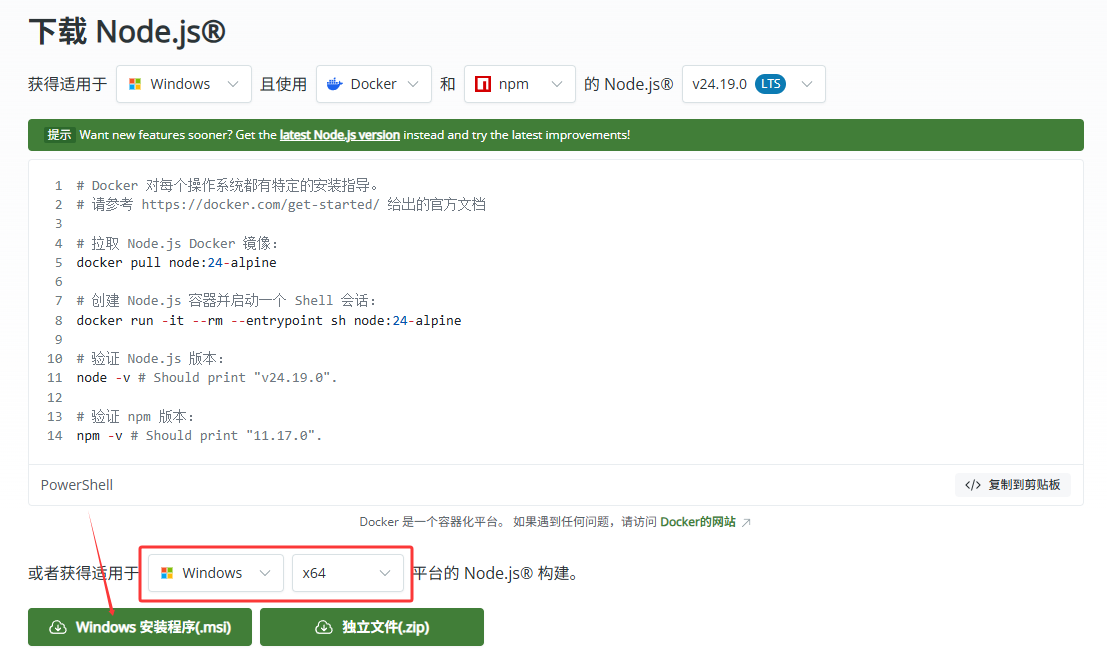The width and height of the screenshot is (1107, 668).
Task: Click comment "# 验证 Node.js 版本:"
Action: point(150,359)
